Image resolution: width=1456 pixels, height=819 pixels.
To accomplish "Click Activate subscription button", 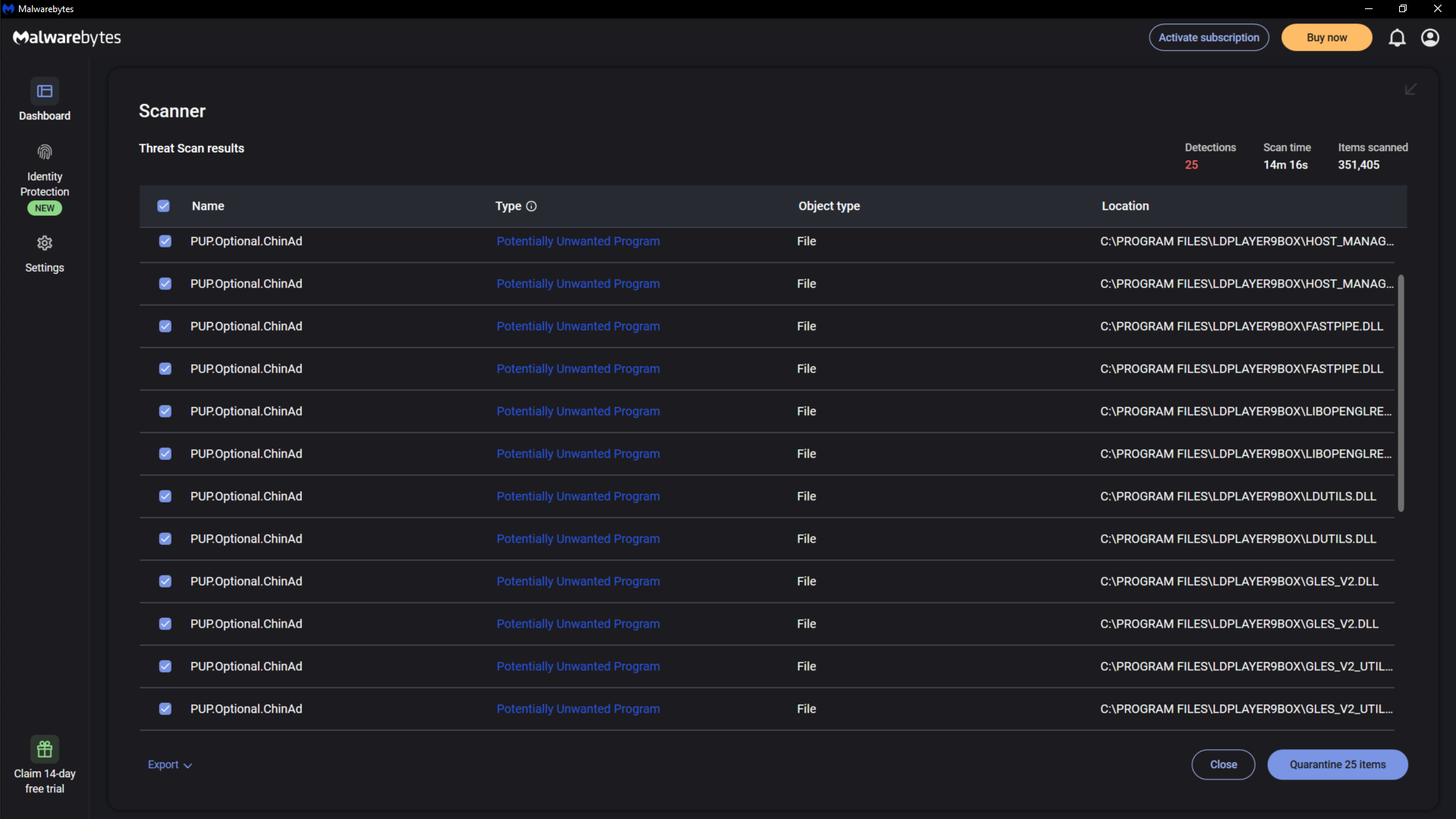I will (x=1209, y=38).
